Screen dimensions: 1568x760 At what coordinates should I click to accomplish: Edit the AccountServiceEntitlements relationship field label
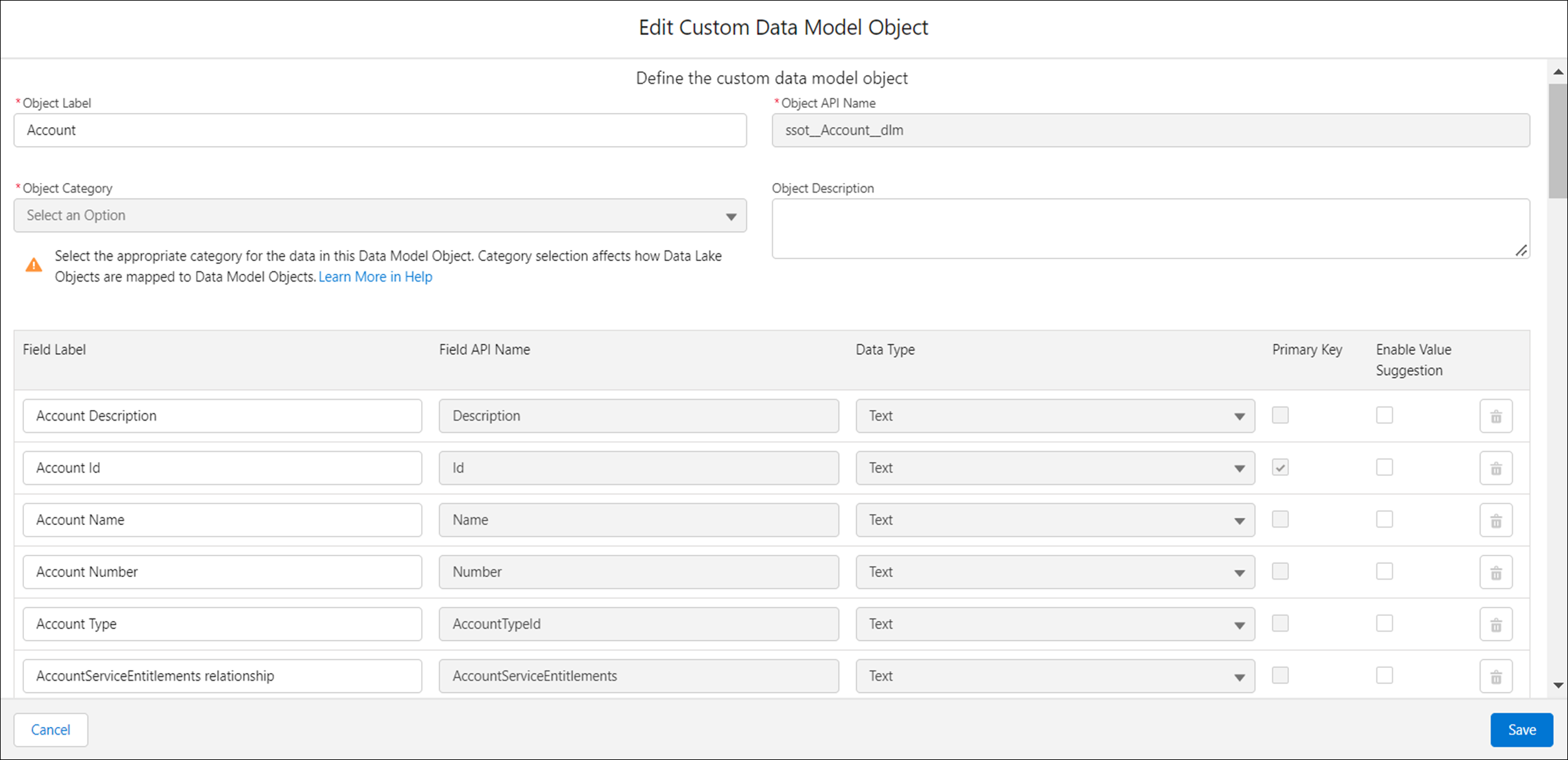point(222,676)
